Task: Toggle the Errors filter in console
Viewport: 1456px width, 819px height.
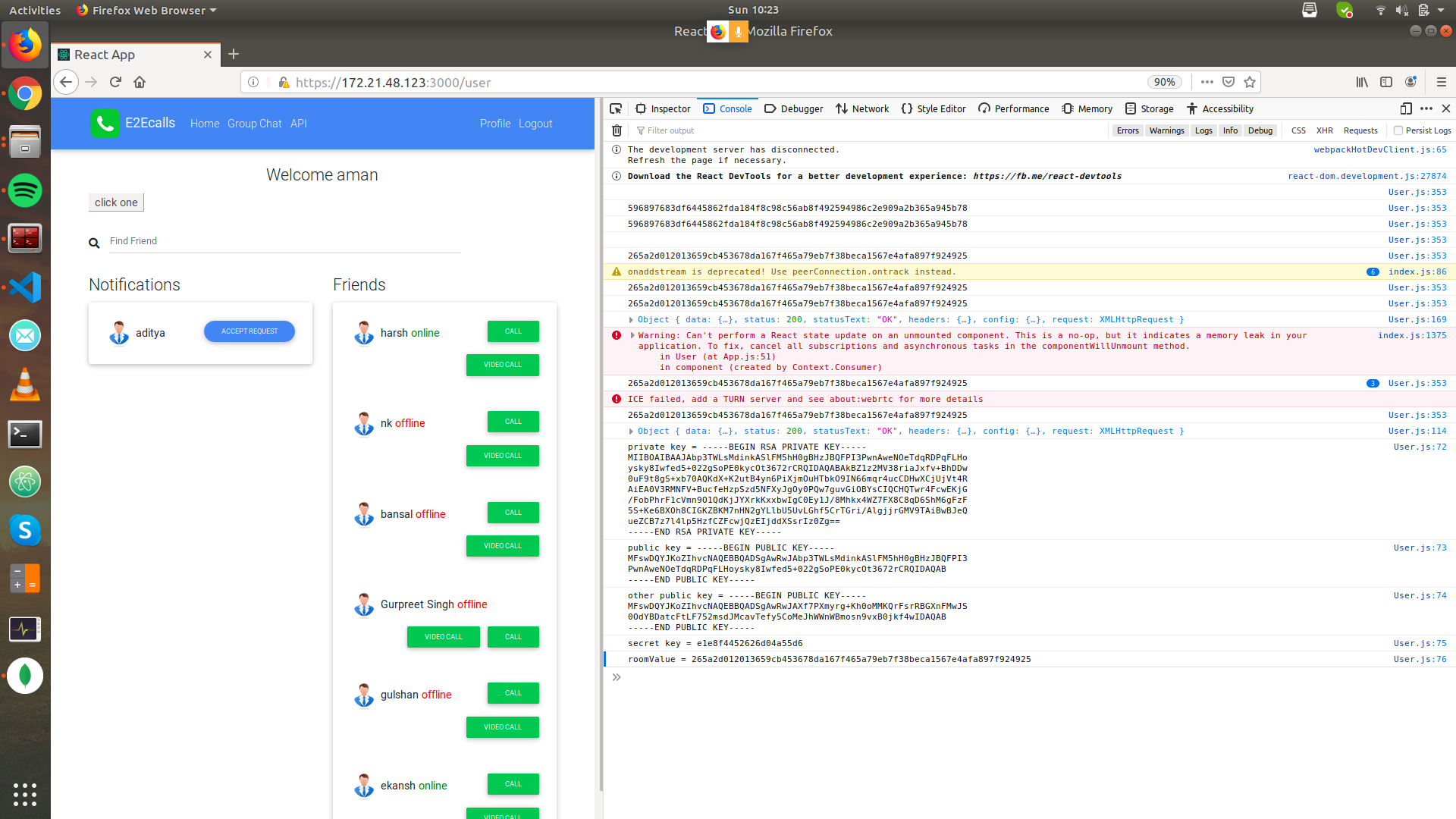Action: (1128, 130)
